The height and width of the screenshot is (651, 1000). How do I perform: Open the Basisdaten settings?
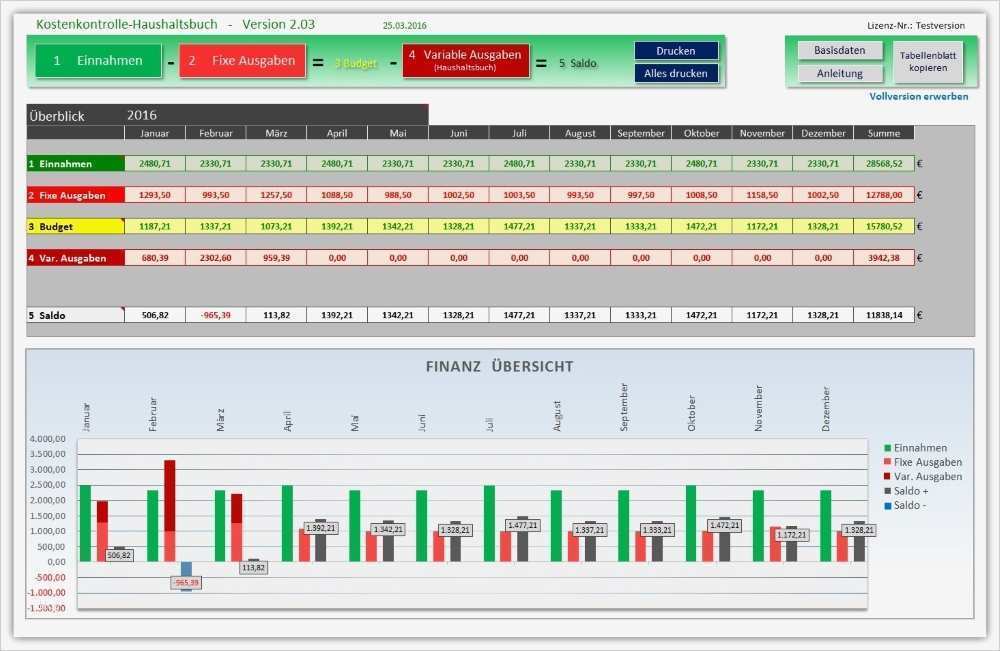(838, 48)
